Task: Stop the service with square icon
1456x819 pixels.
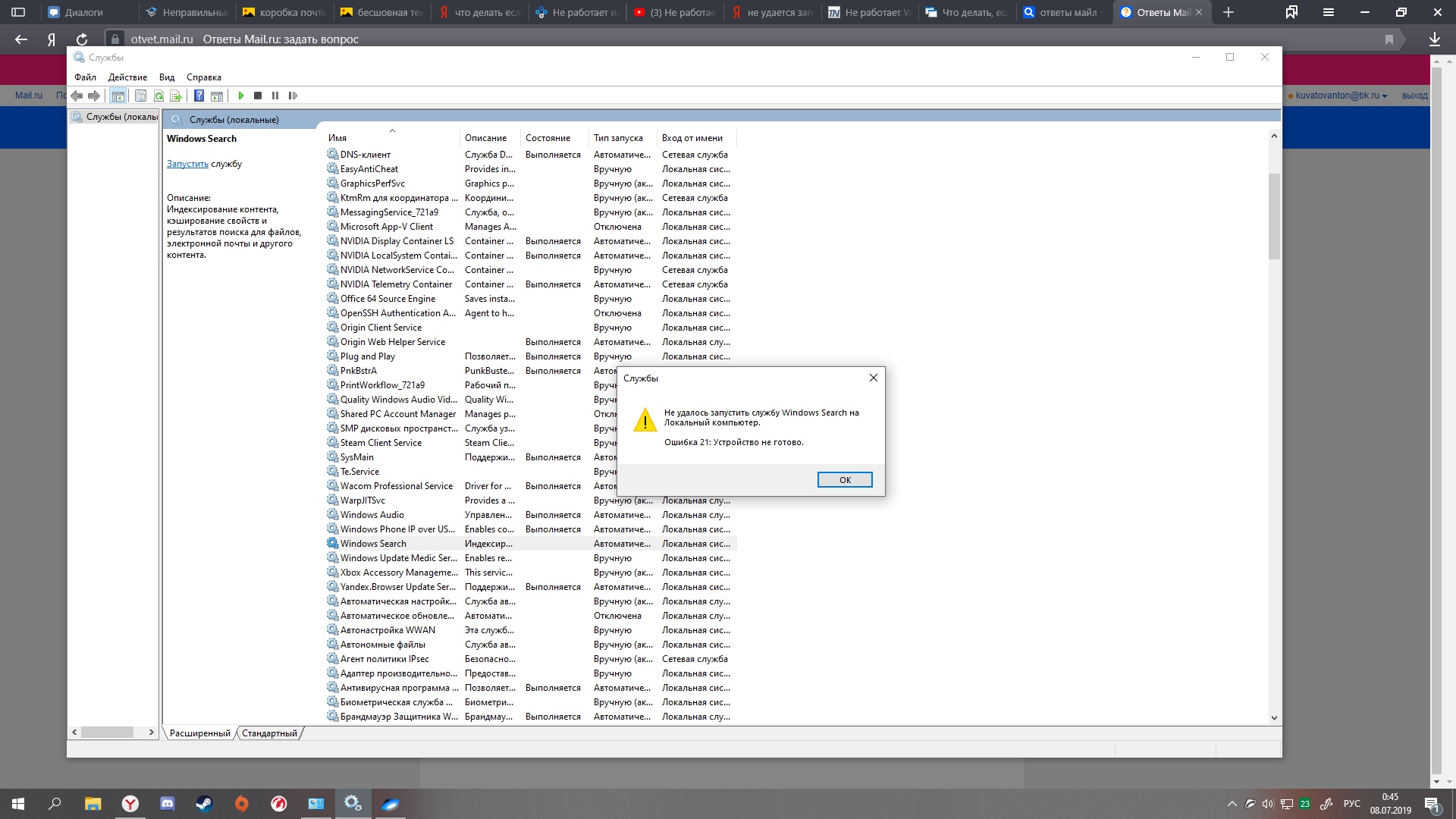Action: (x=258, y=96)
